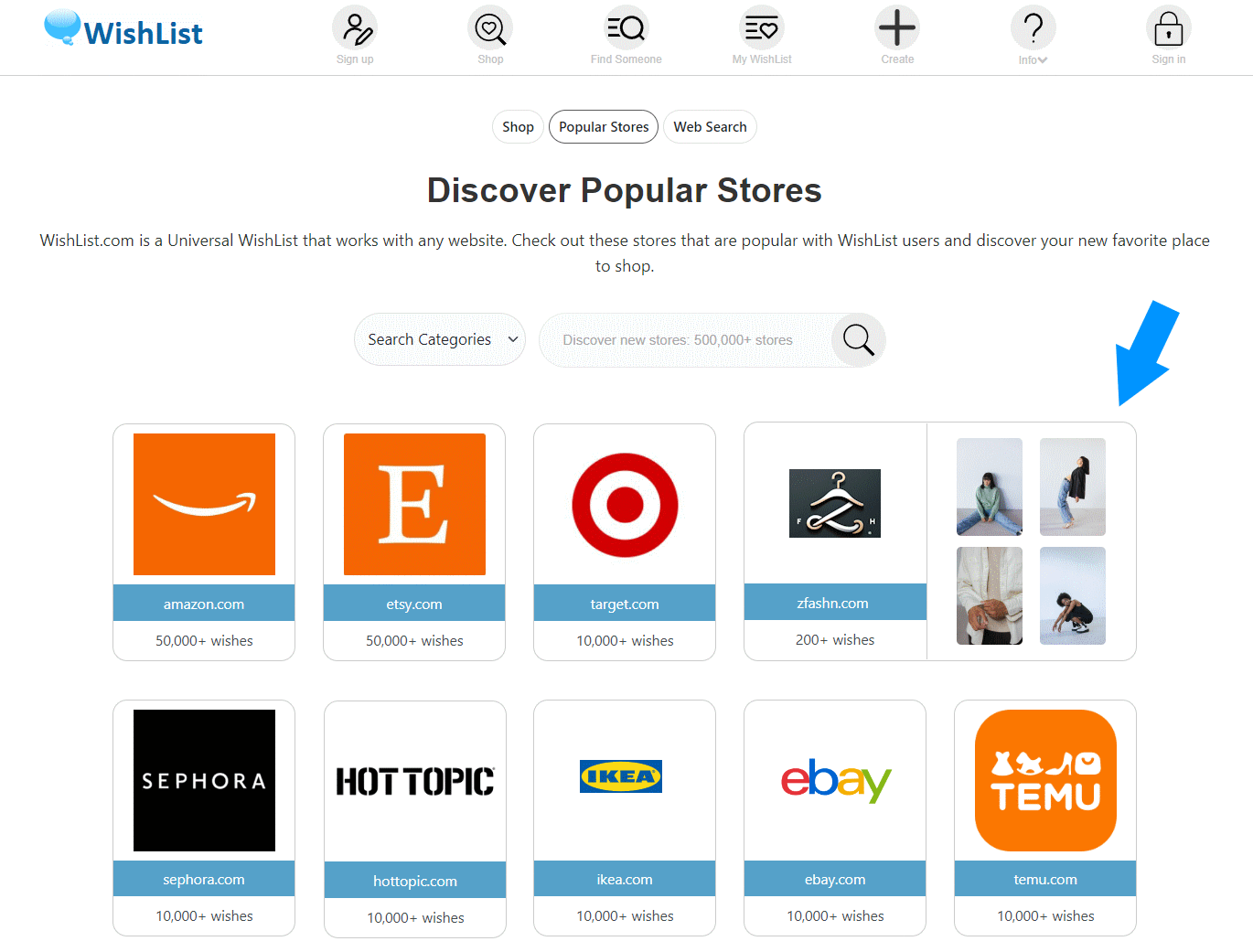1253x952 pixels.
Task: Click the Temu store logo
Action: pyautogui.click(x=1045, y=780)
